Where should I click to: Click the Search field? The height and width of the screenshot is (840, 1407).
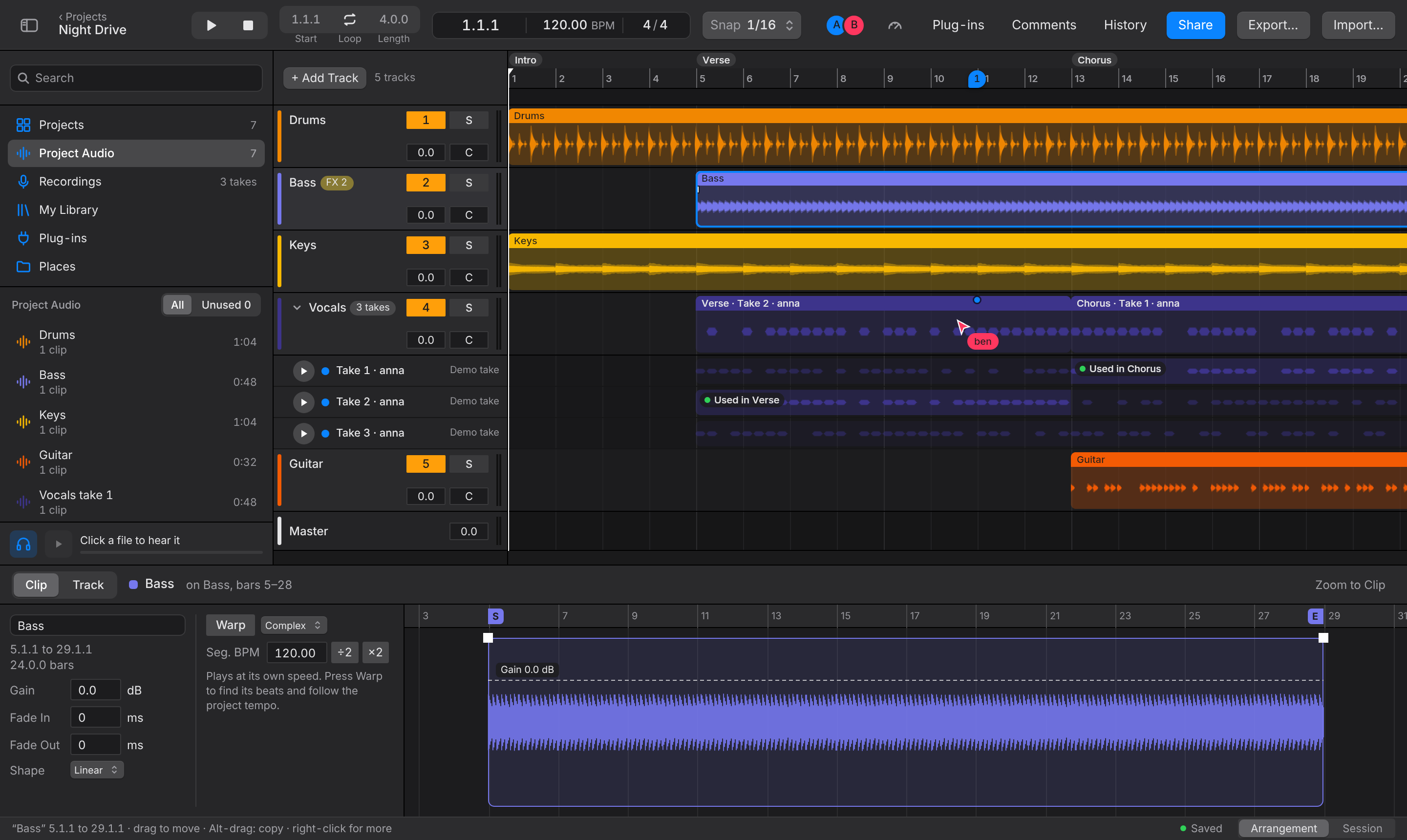[136, 78]
